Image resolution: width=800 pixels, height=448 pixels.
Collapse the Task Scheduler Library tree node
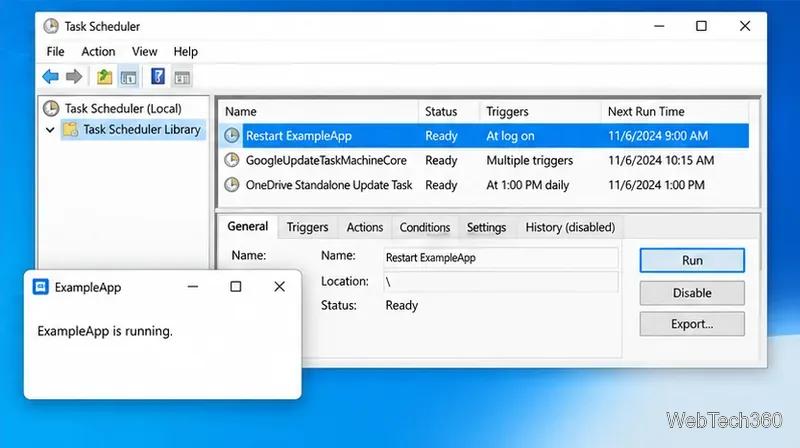50,130
